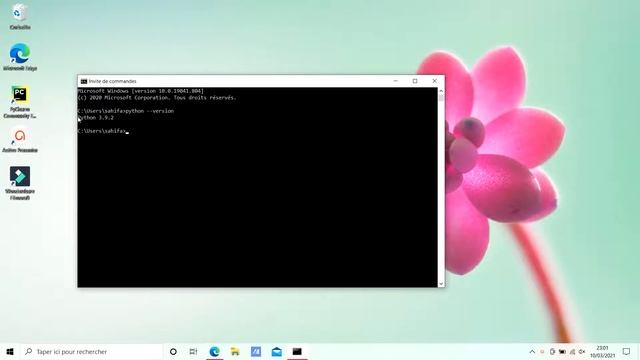Click the muted volume tray icon
Viewport: 640px width, 360px height.
tap(582, 351)
